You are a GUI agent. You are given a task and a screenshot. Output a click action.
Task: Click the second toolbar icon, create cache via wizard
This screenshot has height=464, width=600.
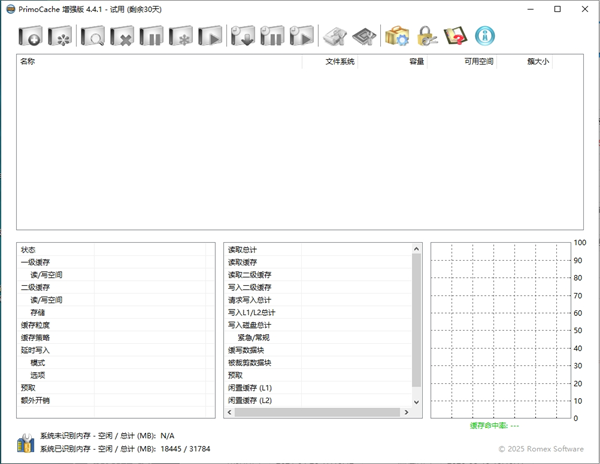click(60, 36)
